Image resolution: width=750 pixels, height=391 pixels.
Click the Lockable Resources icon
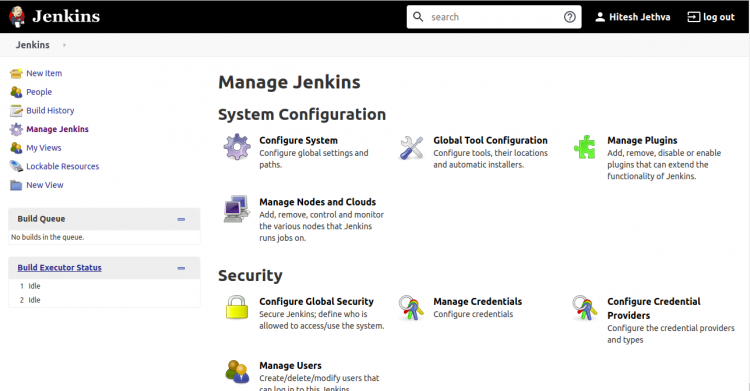[x=16, y=167]
